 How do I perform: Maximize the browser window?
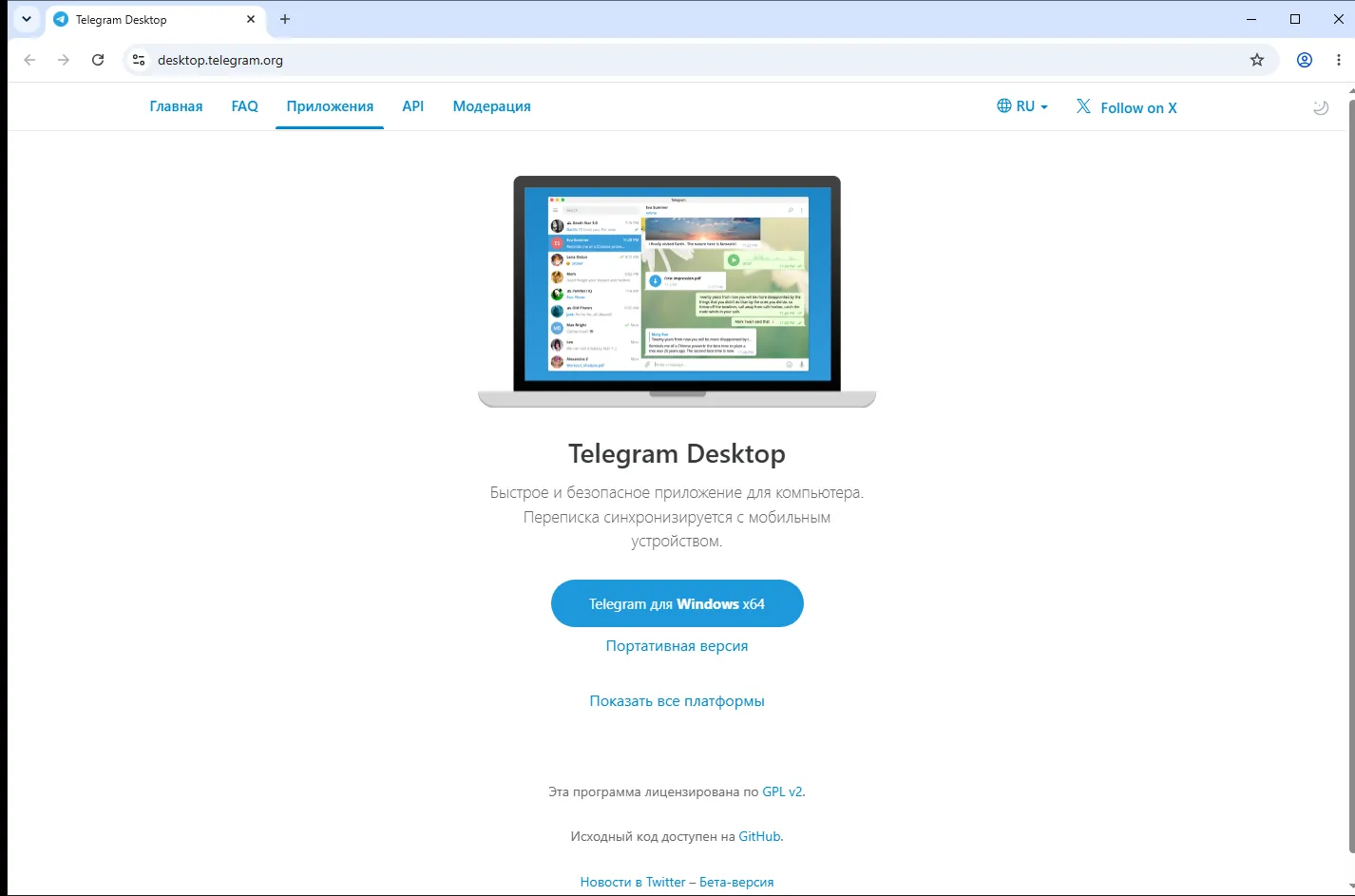tap(1295, 19)
